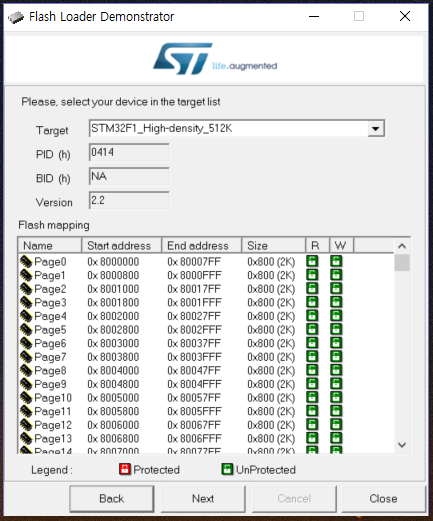The width and height of the screenshot is (433, 521).
Task: Click Page5 read protection lock icon
Action: 312,329
